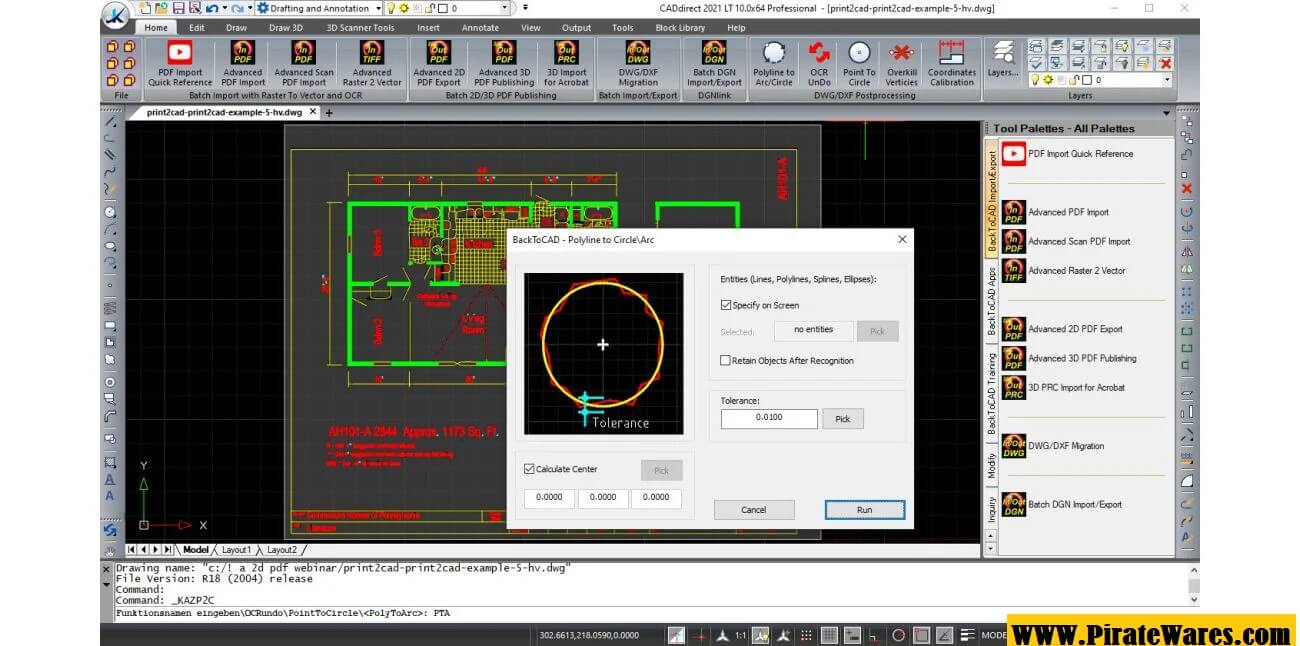Open BackToCAD Training side tab
The image size is (1300, 646).
tap(992, 393)
